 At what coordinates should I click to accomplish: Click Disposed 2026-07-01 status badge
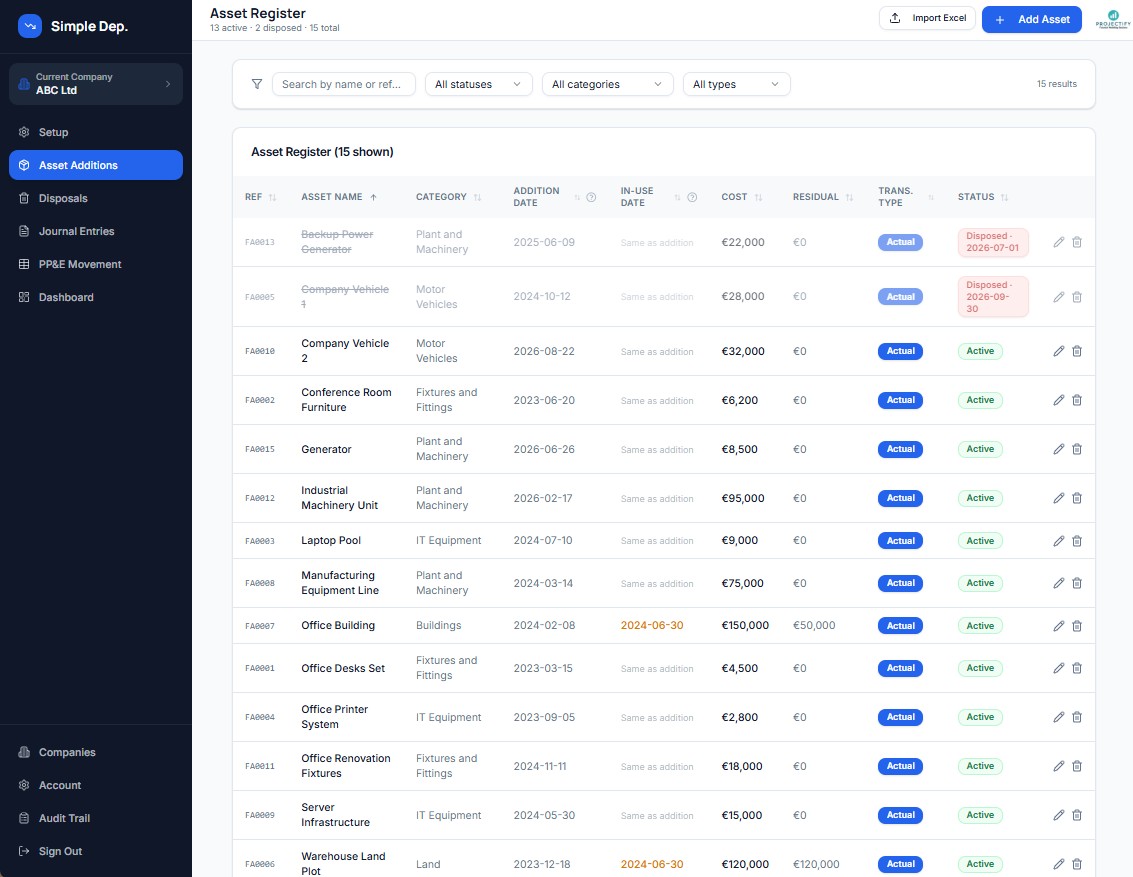tap(993, 242)
